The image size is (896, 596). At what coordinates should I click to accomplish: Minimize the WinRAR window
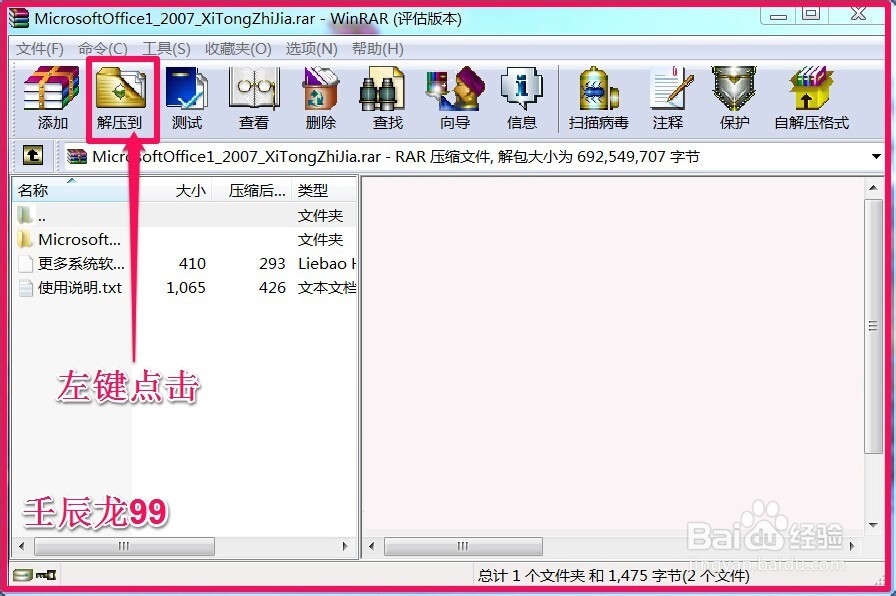click(778, 15)
